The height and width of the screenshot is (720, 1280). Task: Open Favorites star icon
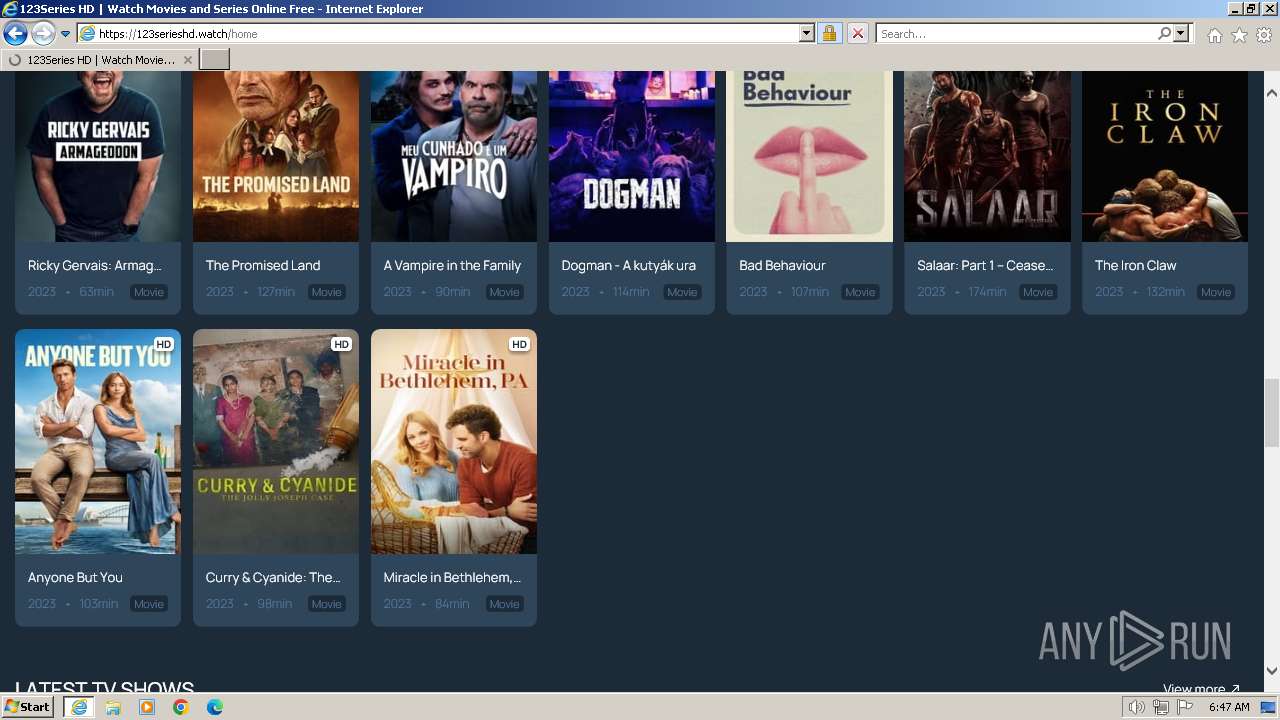click(1239, 35)
